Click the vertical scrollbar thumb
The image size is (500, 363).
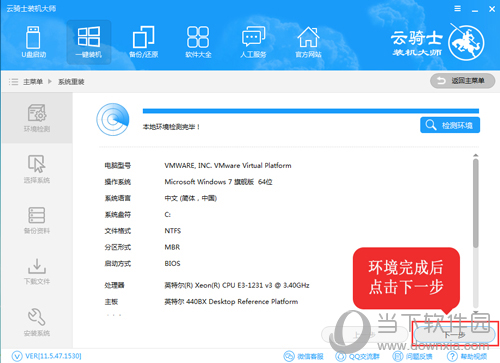pos(476,203)
